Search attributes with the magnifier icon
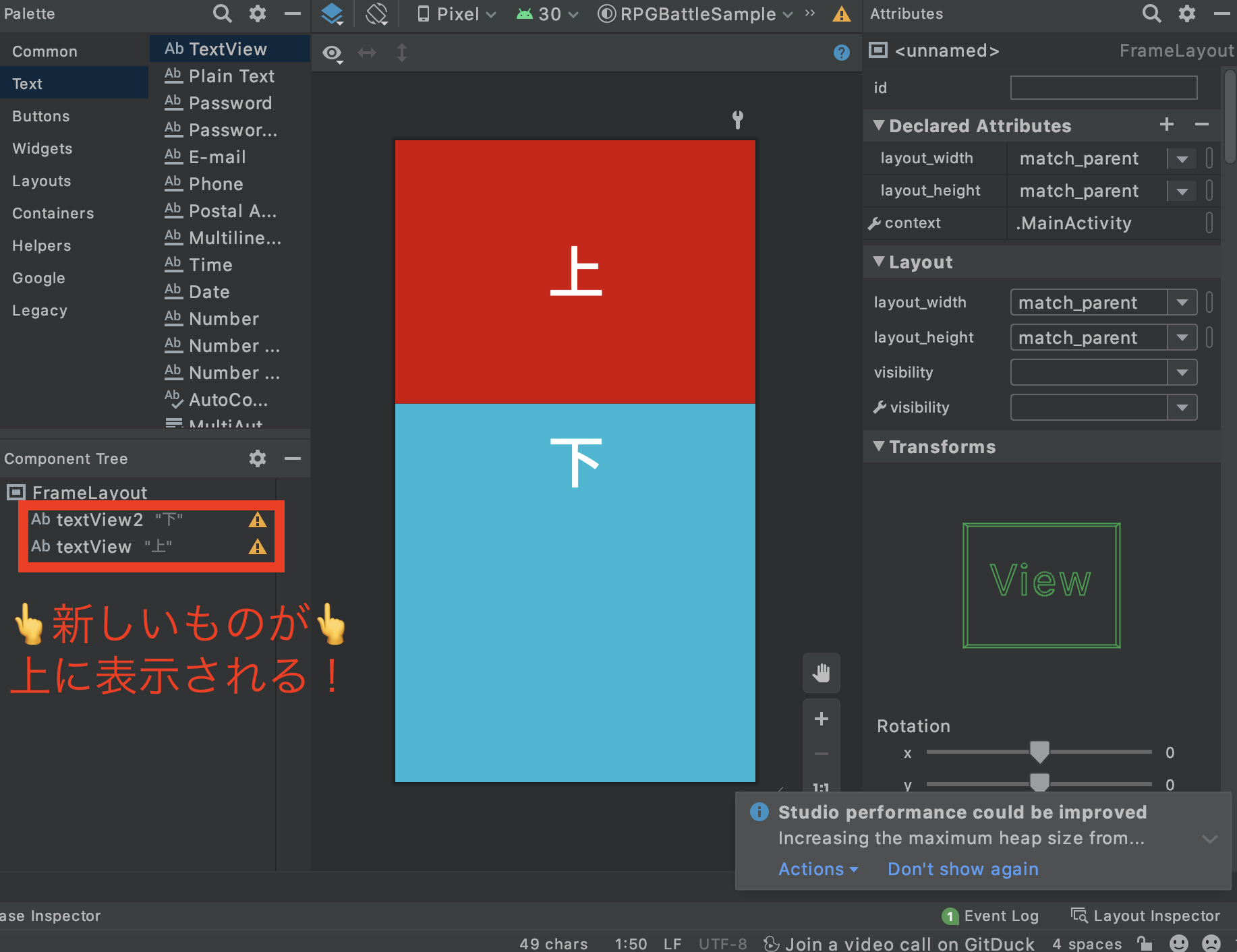 1151,13
